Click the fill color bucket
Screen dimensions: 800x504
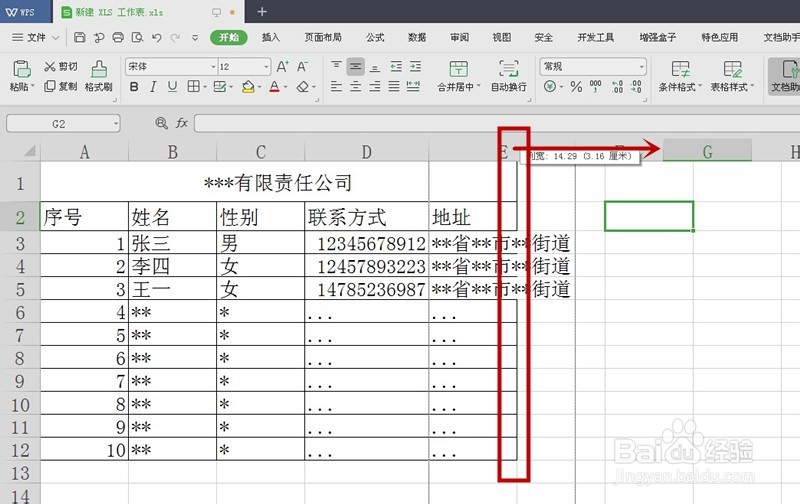tap(248, 87)
